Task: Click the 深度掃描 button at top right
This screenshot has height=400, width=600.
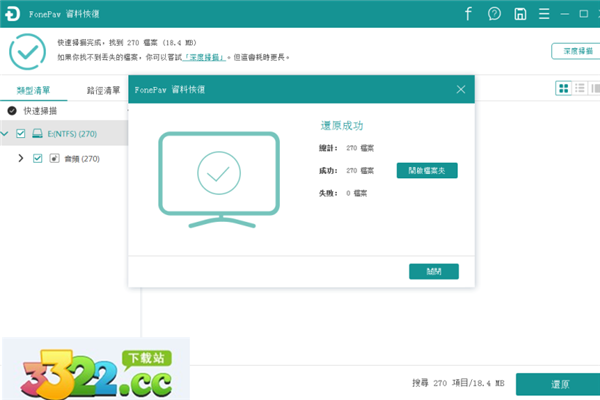Action: pyautogui.click(x=574, y=51)
